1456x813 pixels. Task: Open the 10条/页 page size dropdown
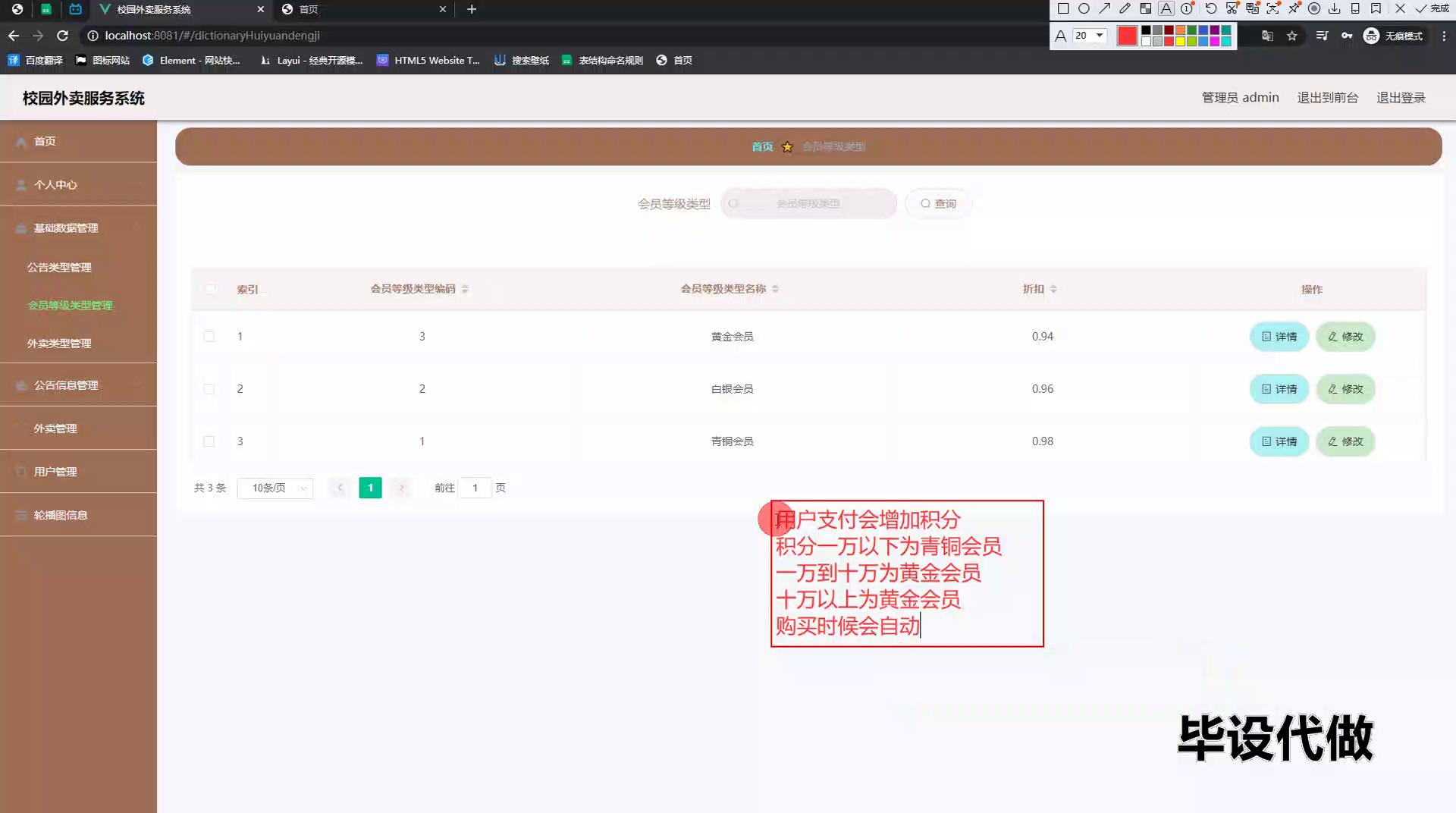click(275, 488)
